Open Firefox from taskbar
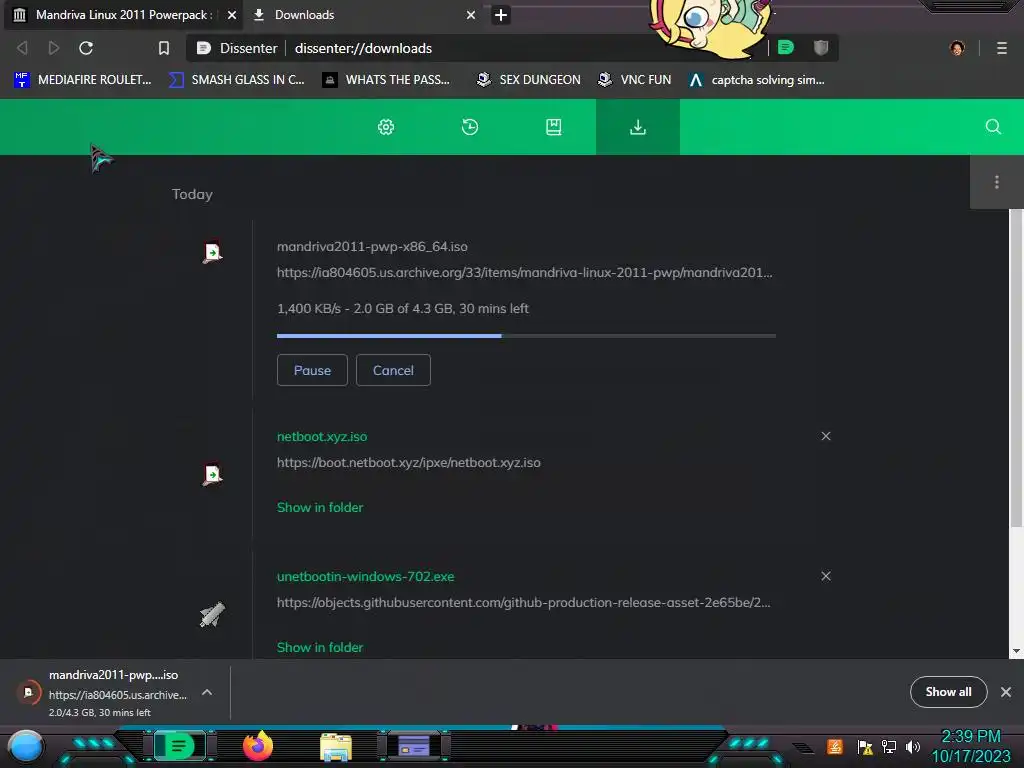 [258, 746]
